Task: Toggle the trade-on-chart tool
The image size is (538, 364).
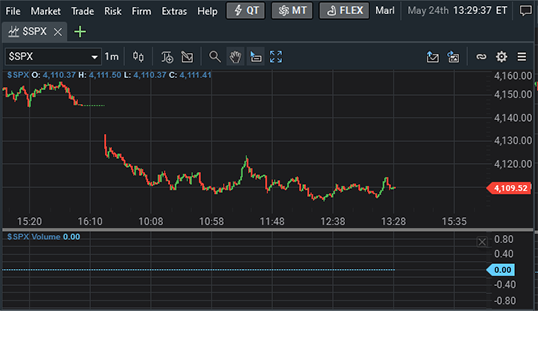Action: (256, 57)
